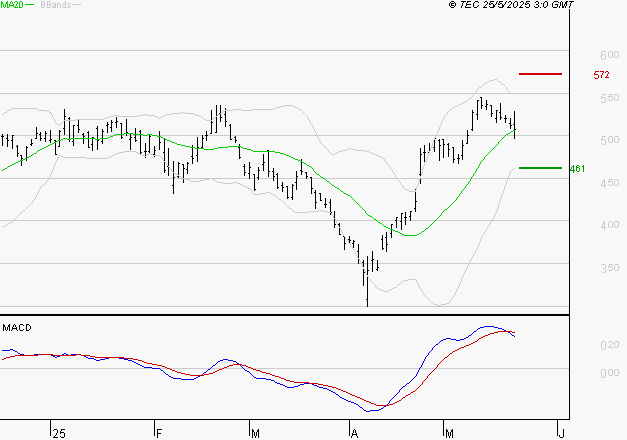Select the 450 price axis label
627x440 pixels.
point(582,183)
